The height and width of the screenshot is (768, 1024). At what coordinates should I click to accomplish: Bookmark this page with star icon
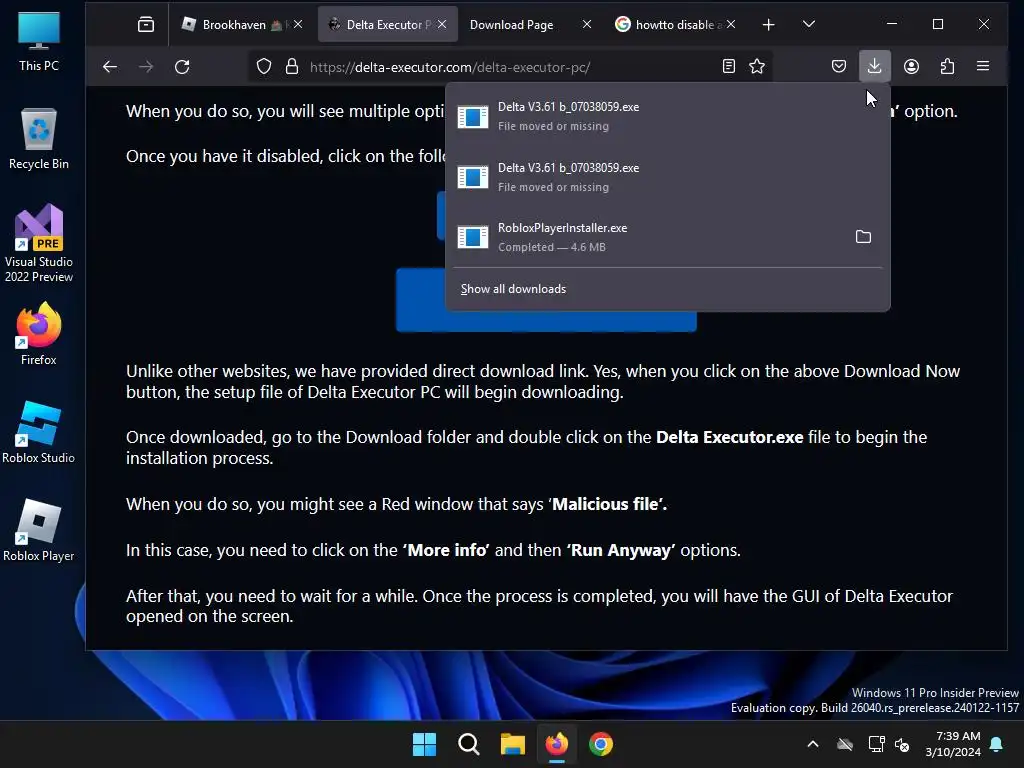click(x=757, y=67)
